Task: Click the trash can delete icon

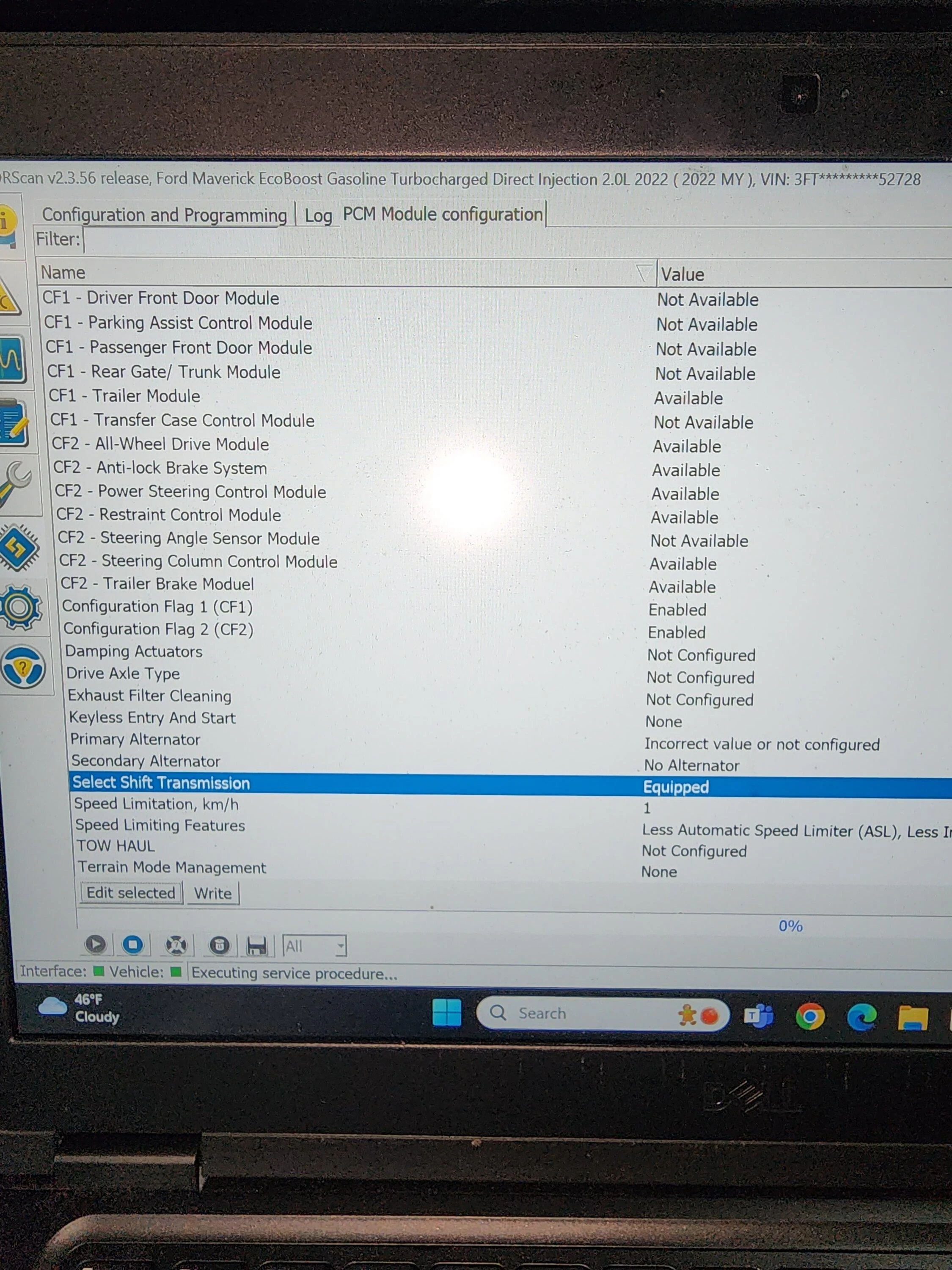Action: click(x=219, y=945)
